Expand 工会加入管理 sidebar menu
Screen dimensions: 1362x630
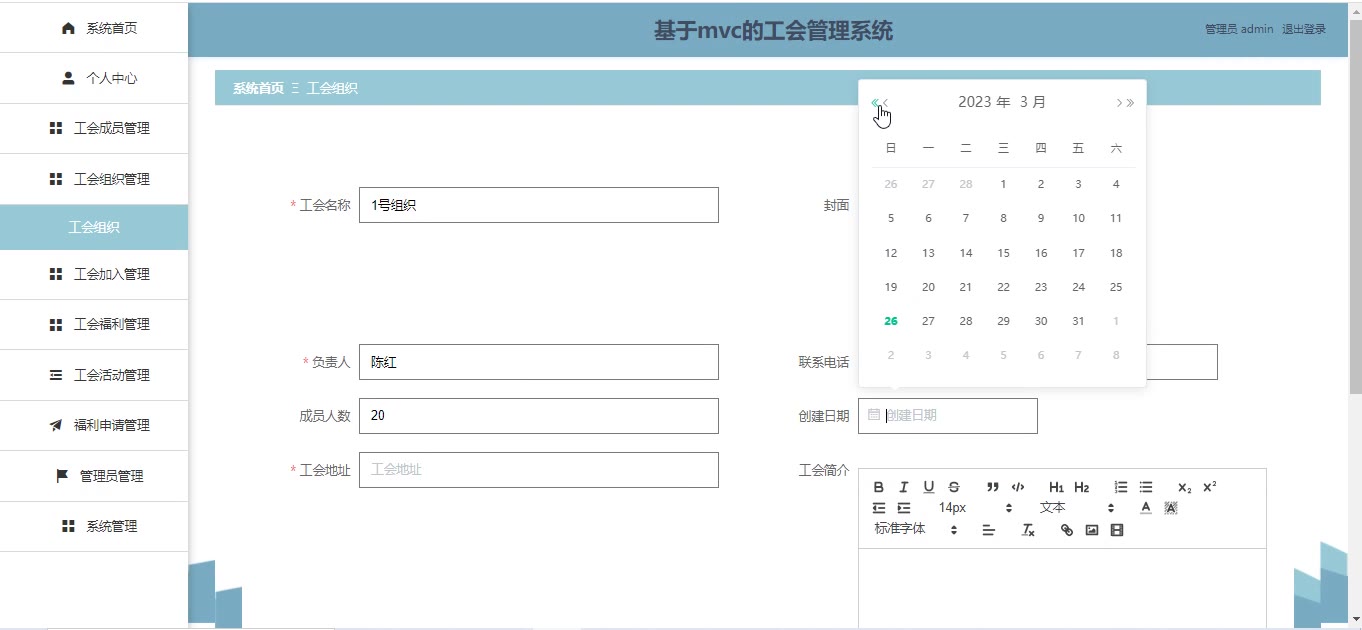[94, 274]
